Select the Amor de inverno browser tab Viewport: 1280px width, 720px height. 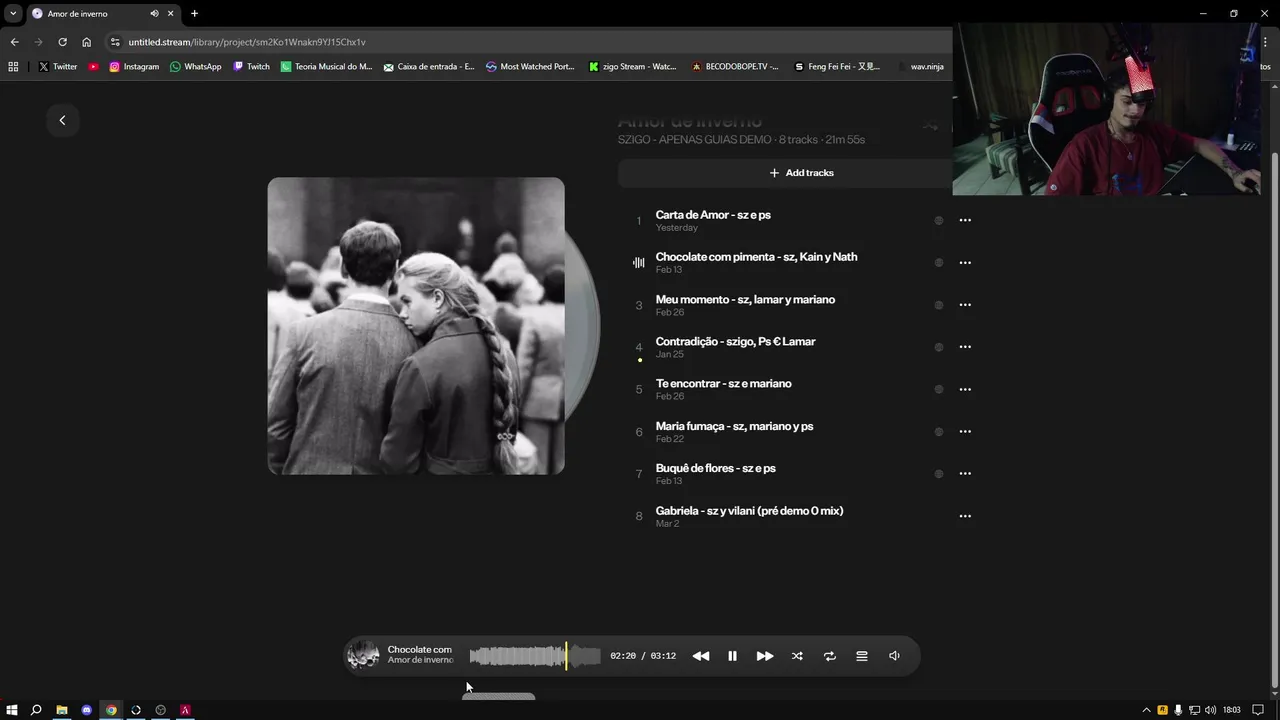[103, 14]
